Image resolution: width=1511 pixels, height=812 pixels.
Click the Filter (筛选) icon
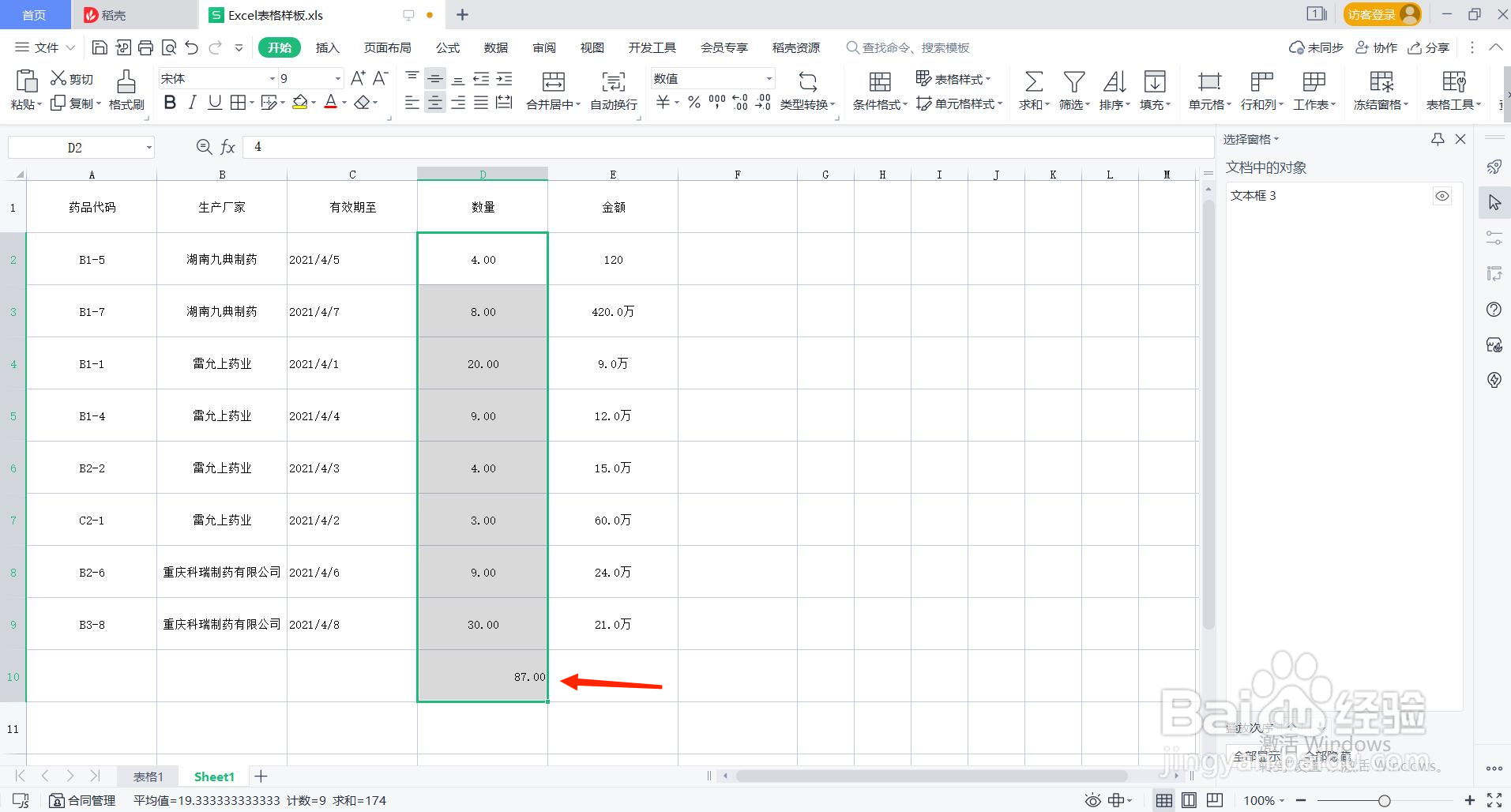click(x=1073, y=82)
